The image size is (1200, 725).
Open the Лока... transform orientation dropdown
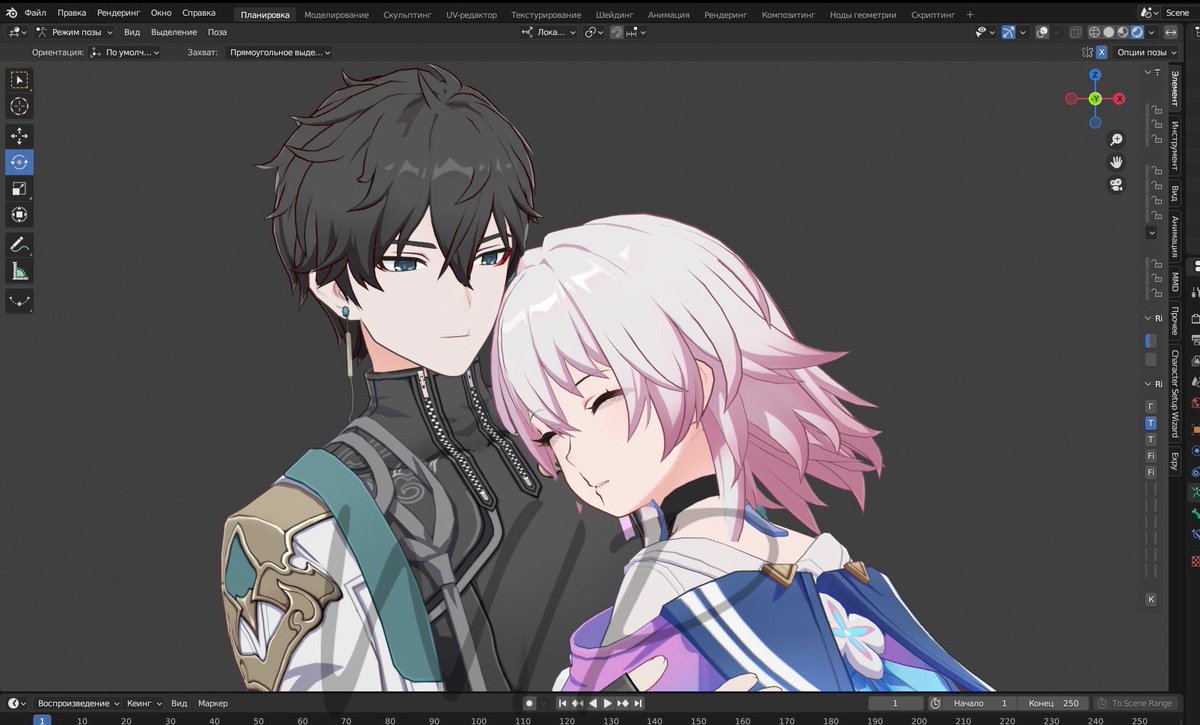click(549, 32)
